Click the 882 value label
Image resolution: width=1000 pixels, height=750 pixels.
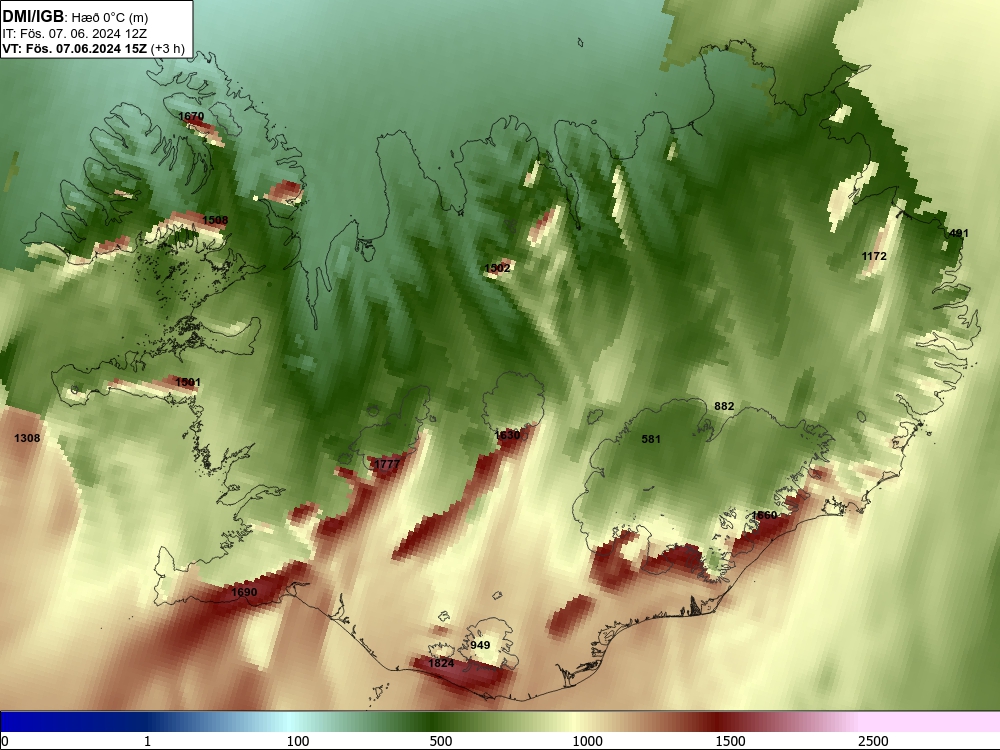[724, 406]
